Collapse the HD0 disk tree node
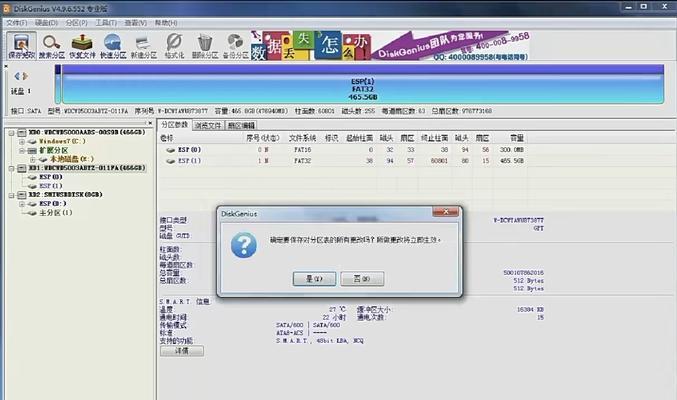This screenshot has height=400, width=677. coord(12,133)
